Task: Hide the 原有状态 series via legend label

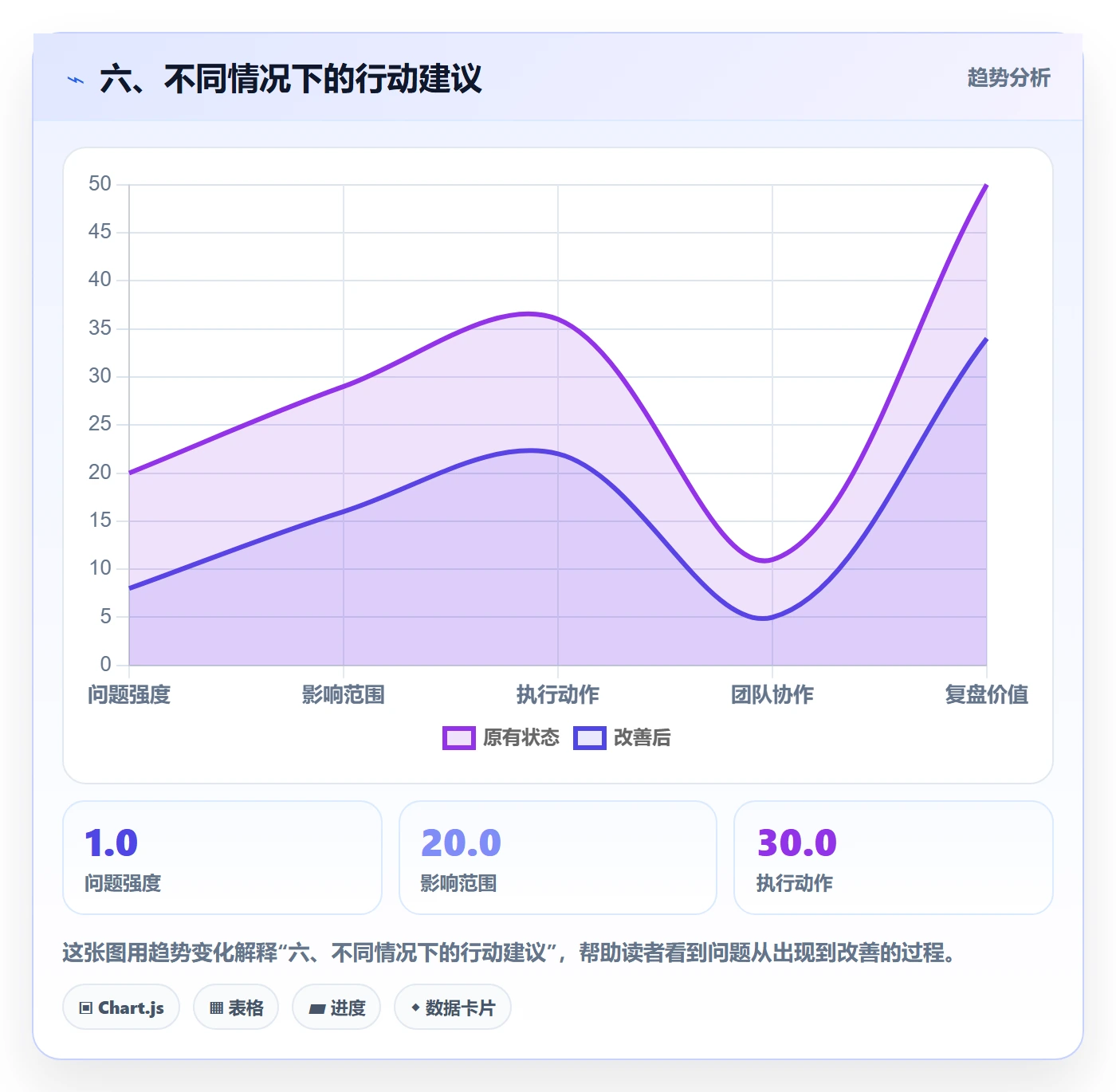Action: pyautogui.click(x=521, y=738)
